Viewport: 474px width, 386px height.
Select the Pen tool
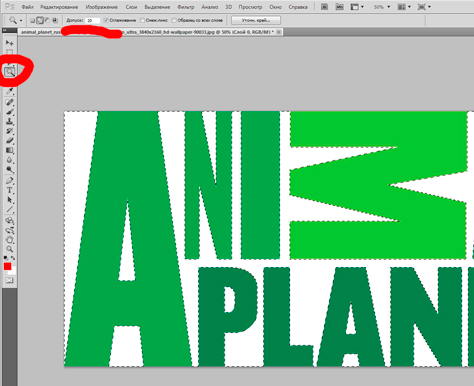click(x=9, y=181)
